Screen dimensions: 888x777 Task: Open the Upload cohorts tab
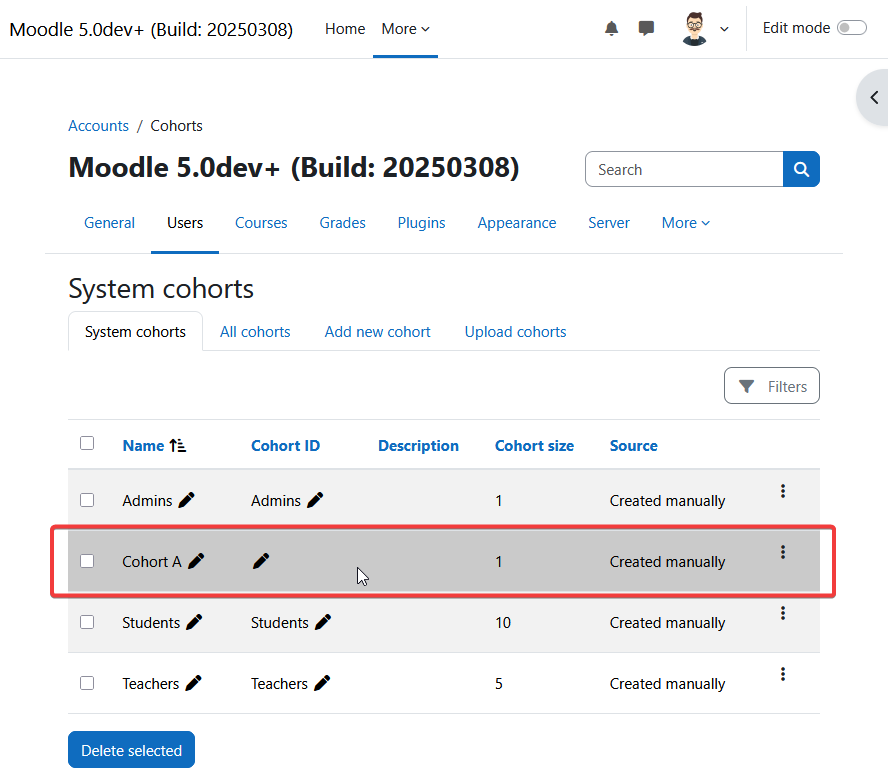pyautogui.click(x=515, y=332)
